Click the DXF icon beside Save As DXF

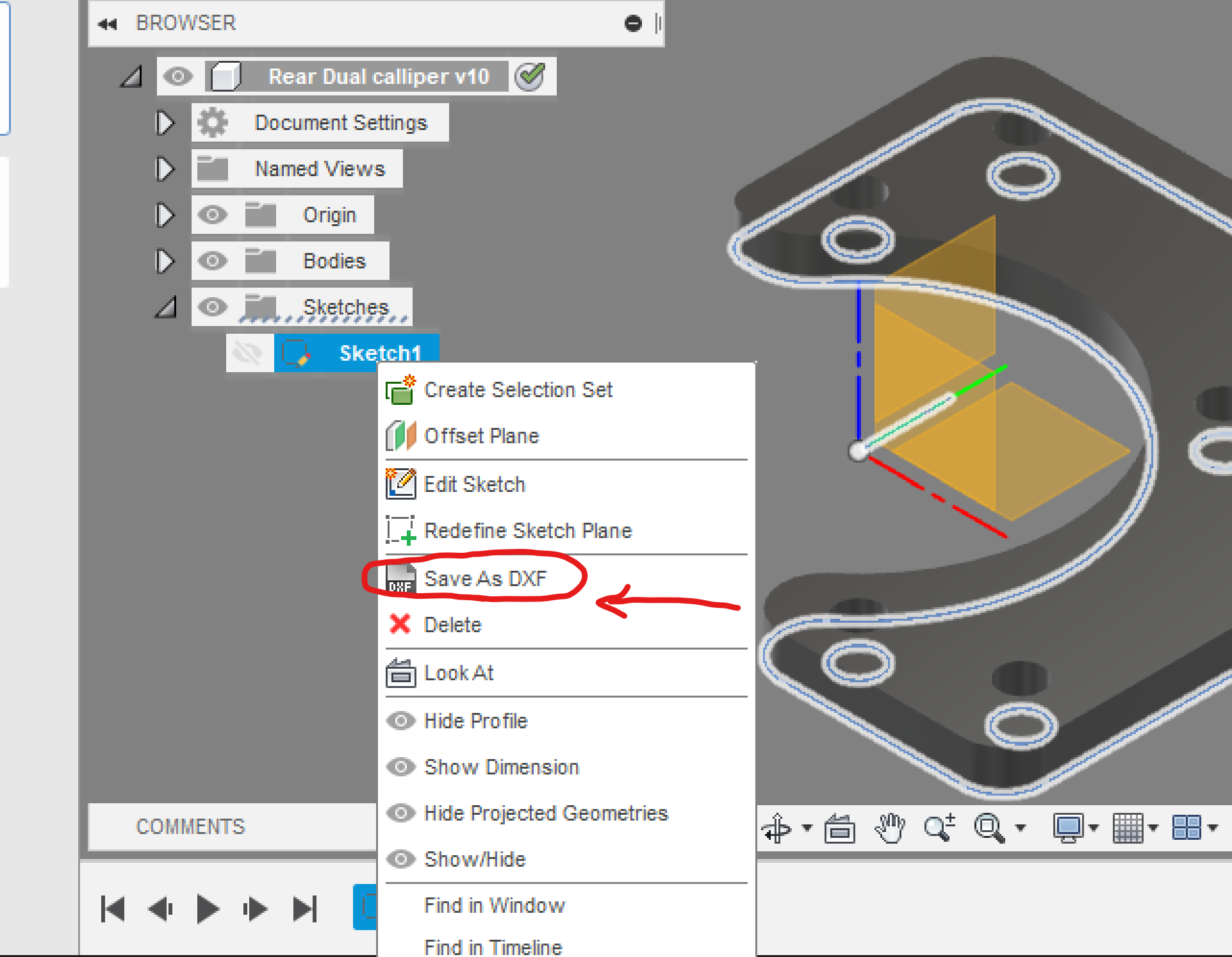[x=400, y=579]
